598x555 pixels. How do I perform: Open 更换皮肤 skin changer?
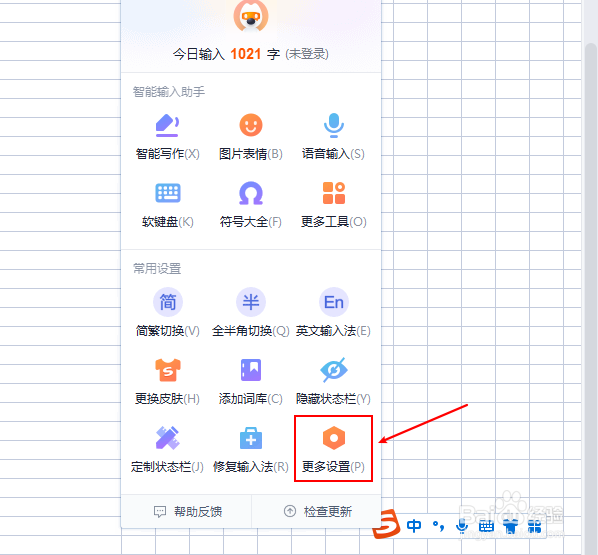tap(167, 381)
